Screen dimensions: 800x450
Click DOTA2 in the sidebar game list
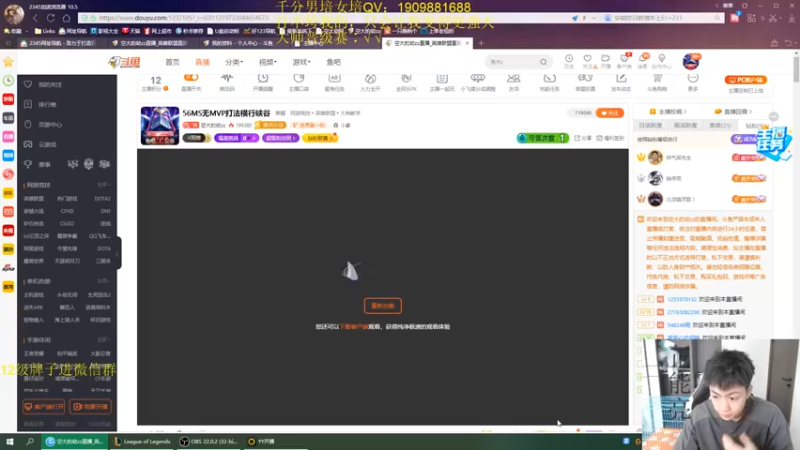point(103,198)
